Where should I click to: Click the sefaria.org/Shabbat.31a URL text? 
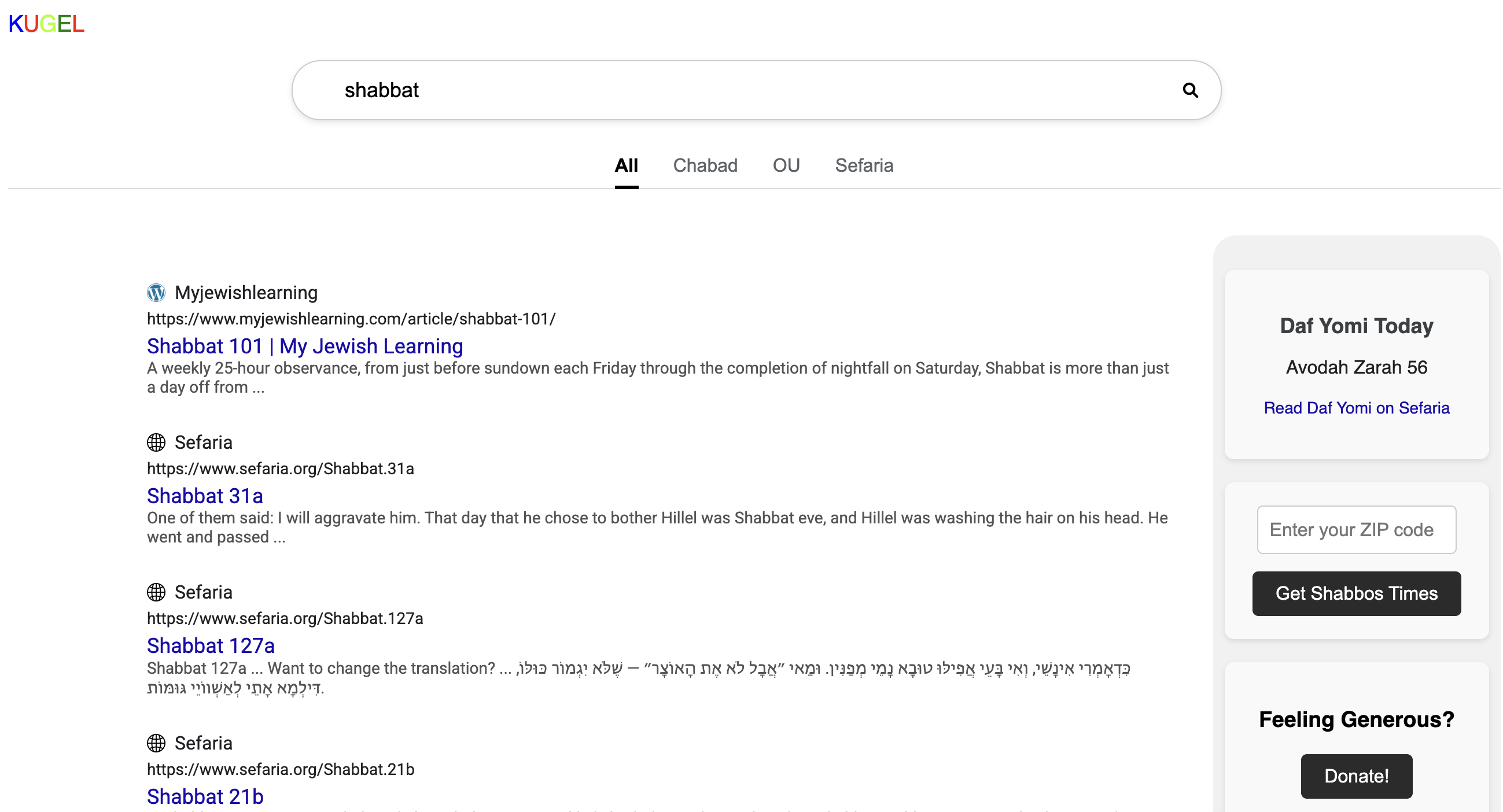[281, 469]
